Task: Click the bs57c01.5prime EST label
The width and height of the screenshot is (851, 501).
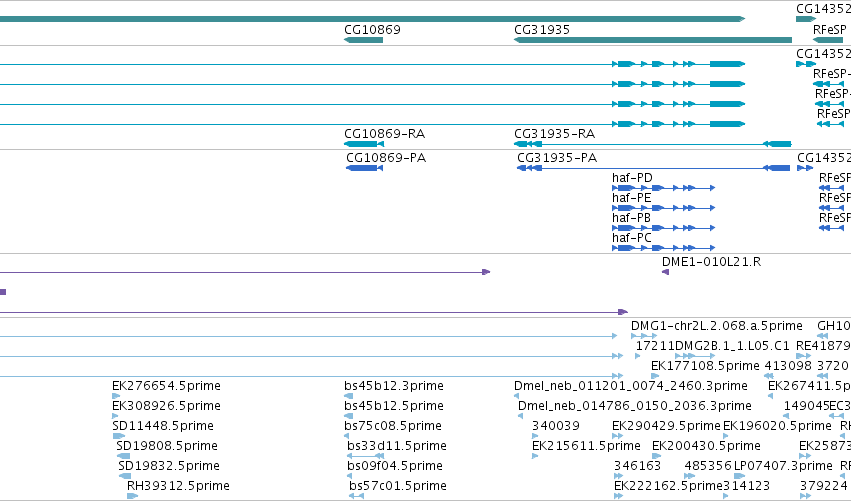Action: [x=398, y=486]
